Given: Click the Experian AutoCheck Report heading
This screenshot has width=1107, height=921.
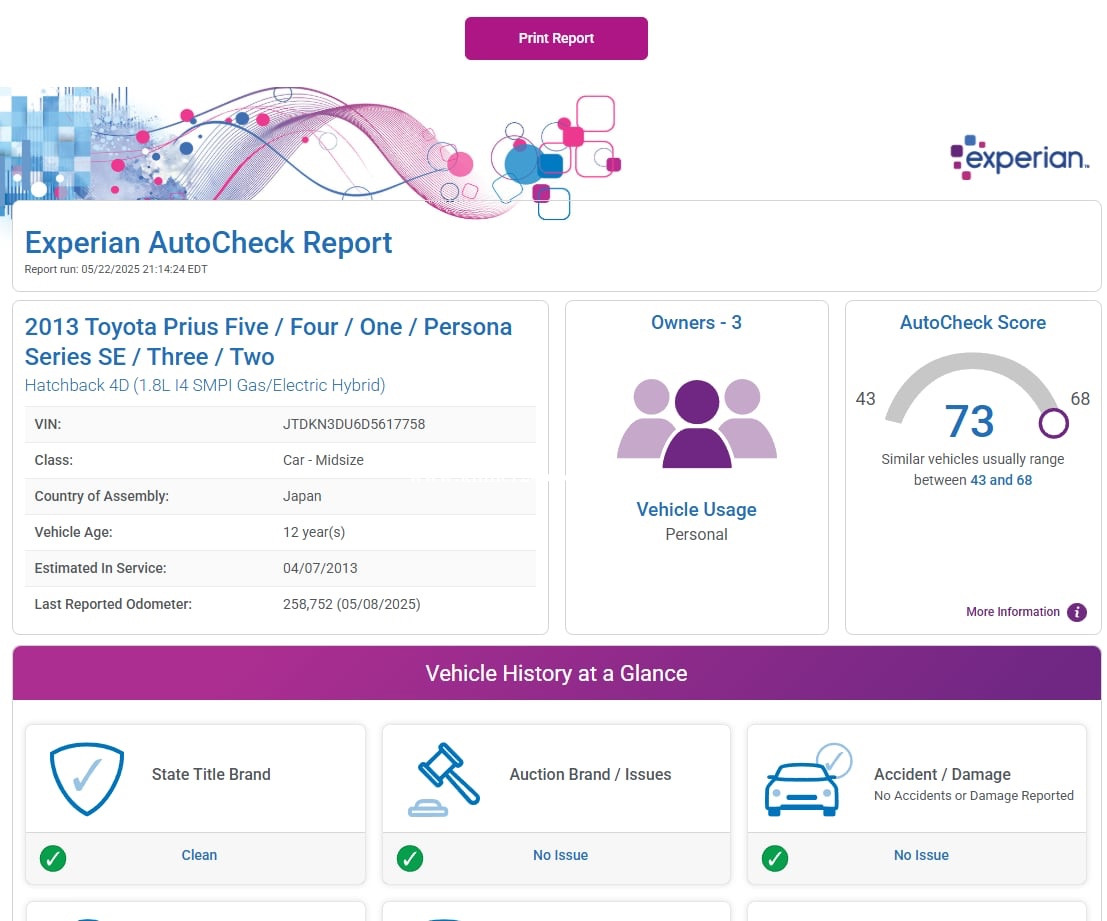Looking at the screenshot, I should pyautogui.click(x=208, y=243).
